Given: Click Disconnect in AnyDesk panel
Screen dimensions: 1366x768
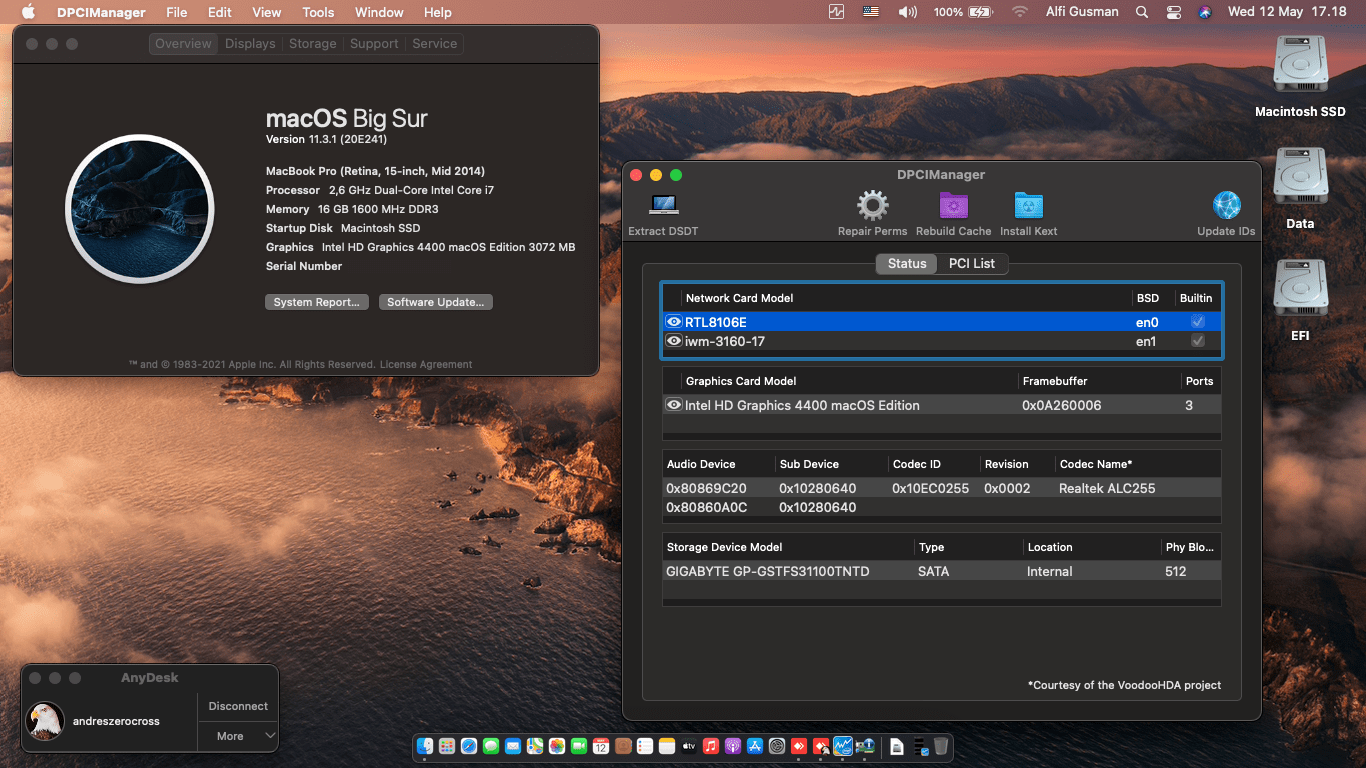Looking at the screenshot, I should 238,706.
